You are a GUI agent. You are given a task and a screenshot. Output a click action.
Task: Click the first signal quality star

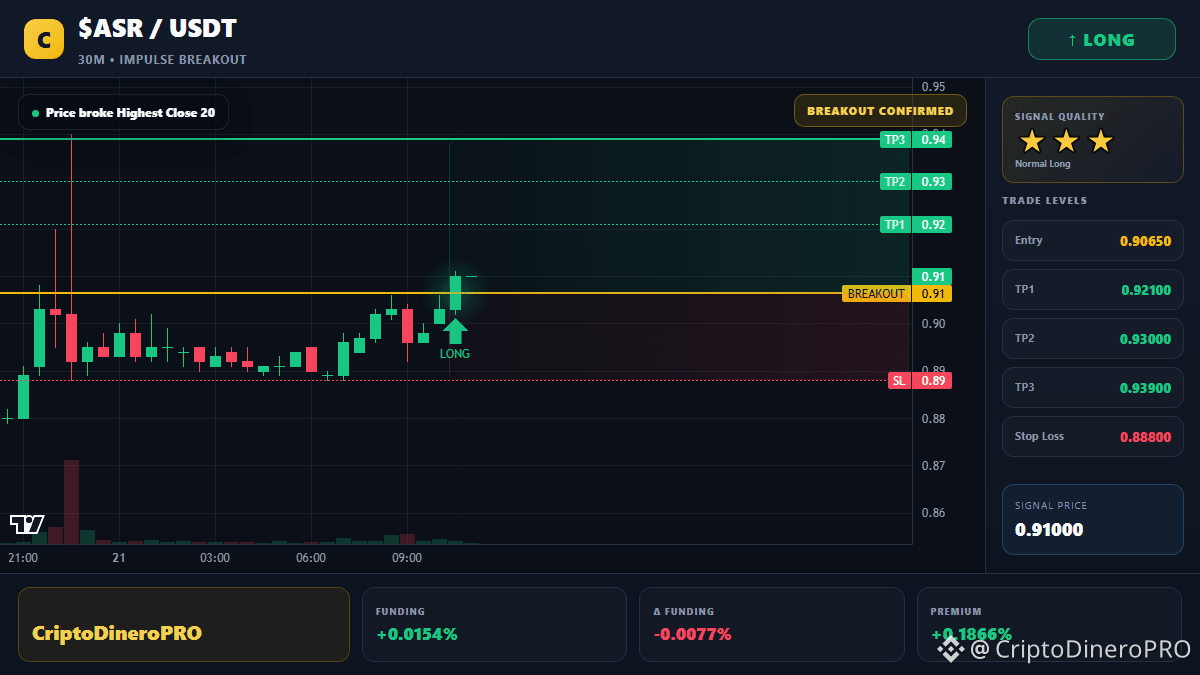coord(1031,141)
